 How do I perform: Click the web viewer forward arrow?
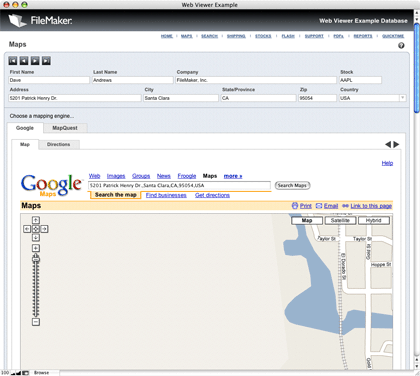[396, 144]
